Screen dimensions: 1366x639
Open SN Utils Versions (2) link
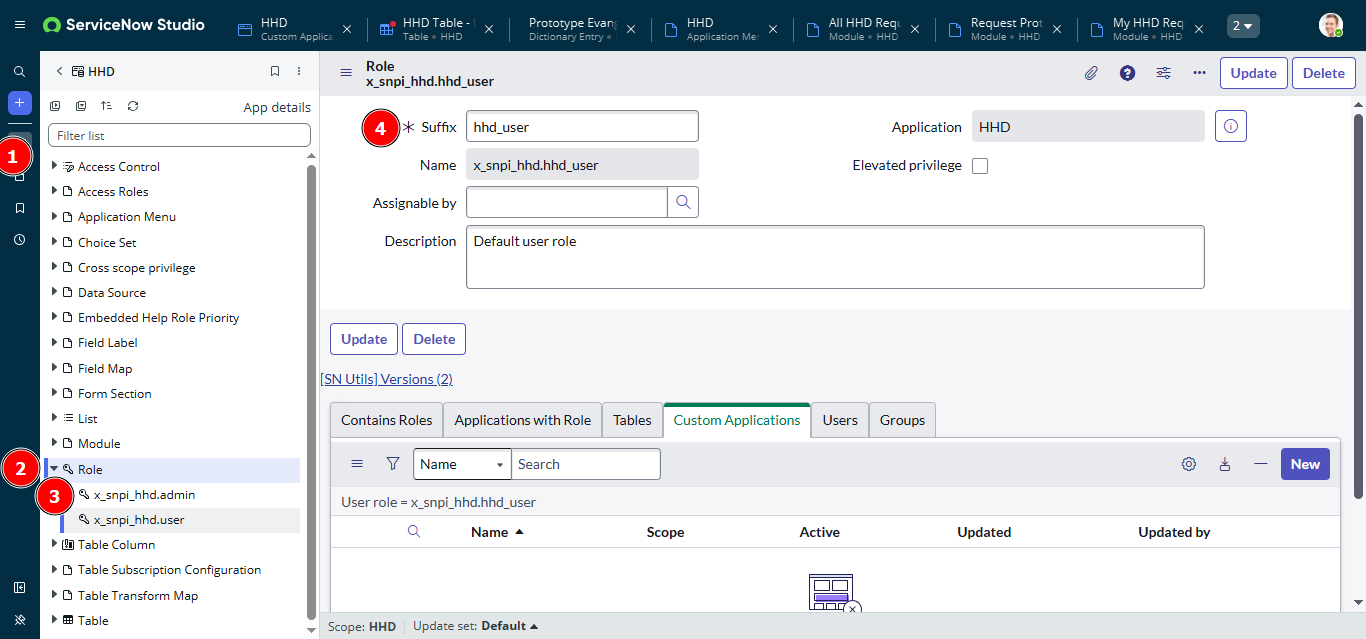(x=386, y=379)
